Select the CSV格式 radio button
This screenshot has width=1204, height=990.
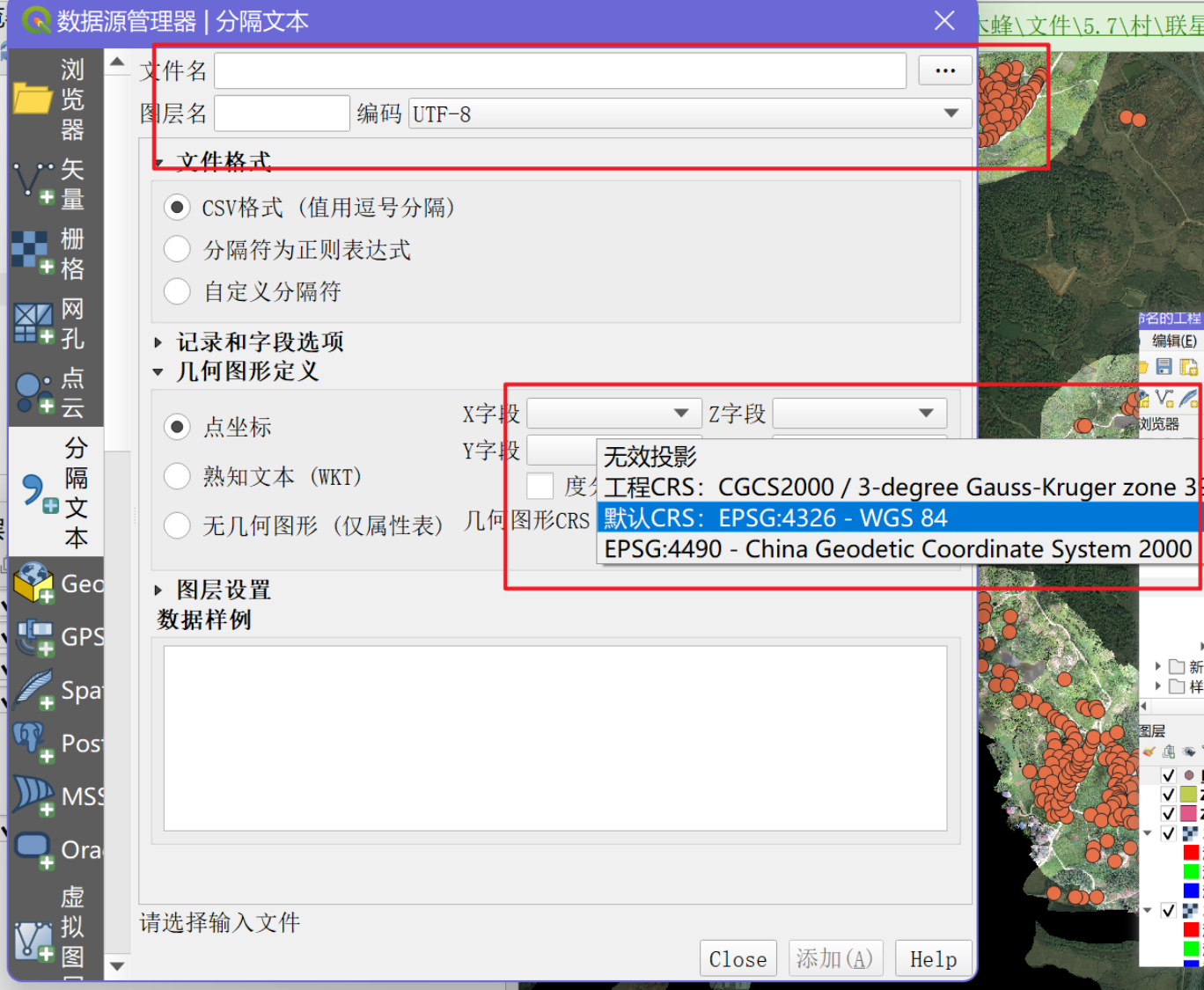(x=177, y=207)
